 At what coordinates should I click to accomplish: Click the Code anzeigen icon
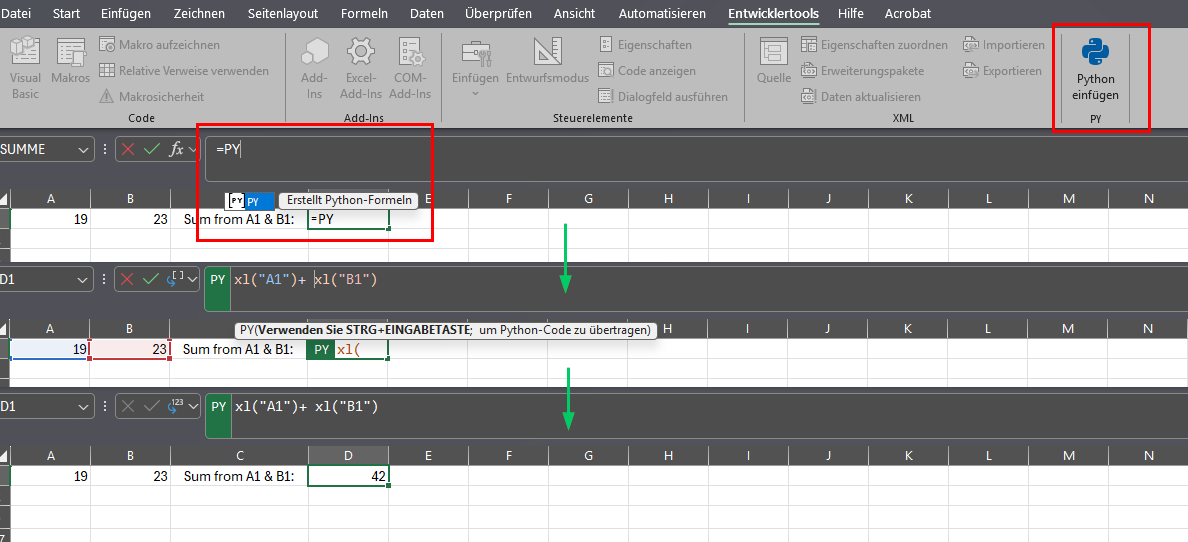point(647,71)
